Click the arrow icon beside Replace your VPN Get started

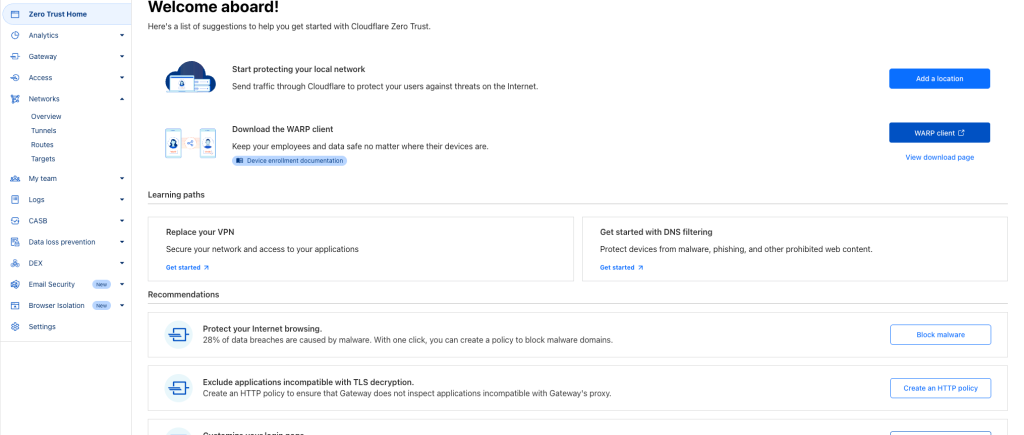click(206, 268)
